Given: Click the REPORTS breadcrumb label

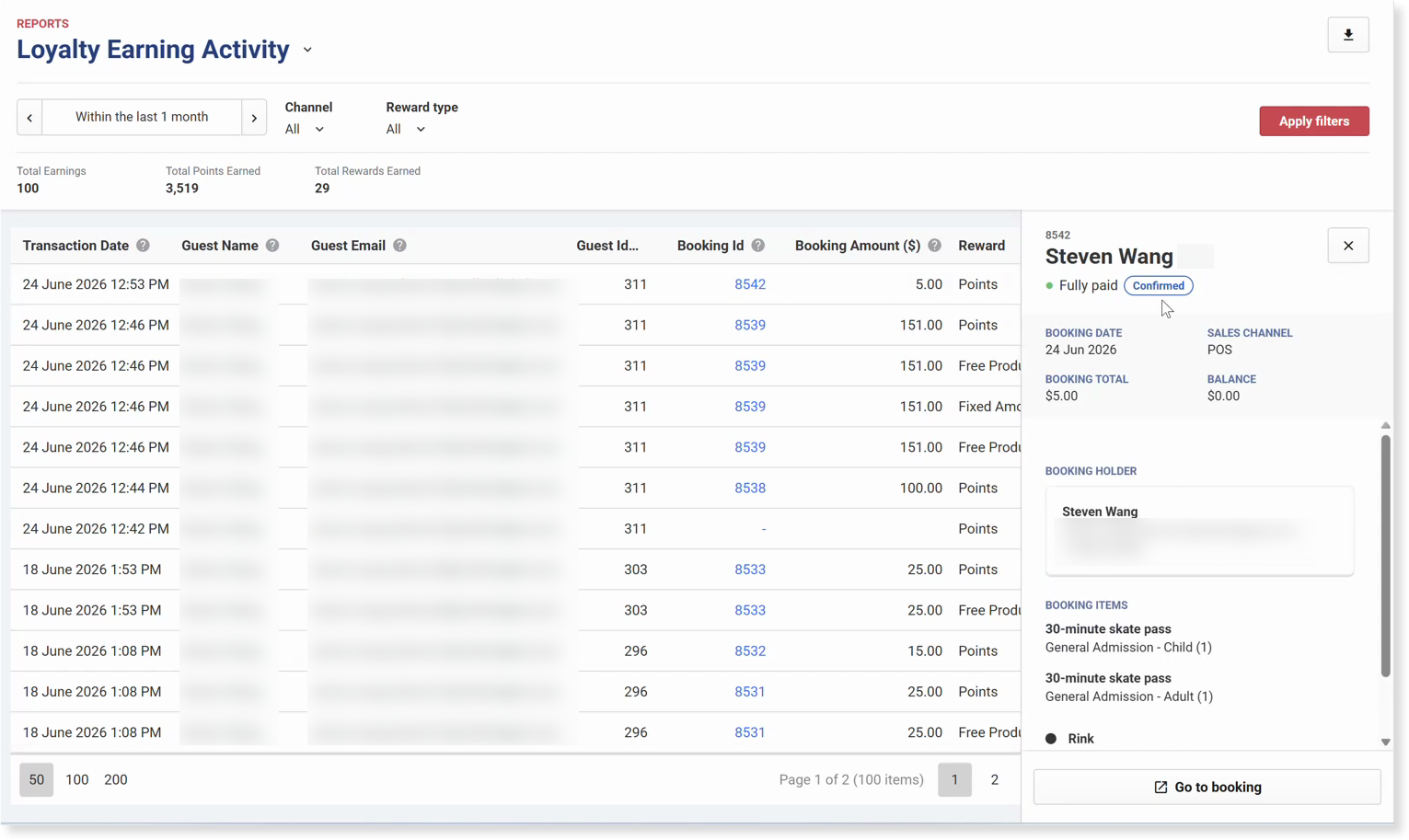Looking at the screenshot, I should [42, 24].
